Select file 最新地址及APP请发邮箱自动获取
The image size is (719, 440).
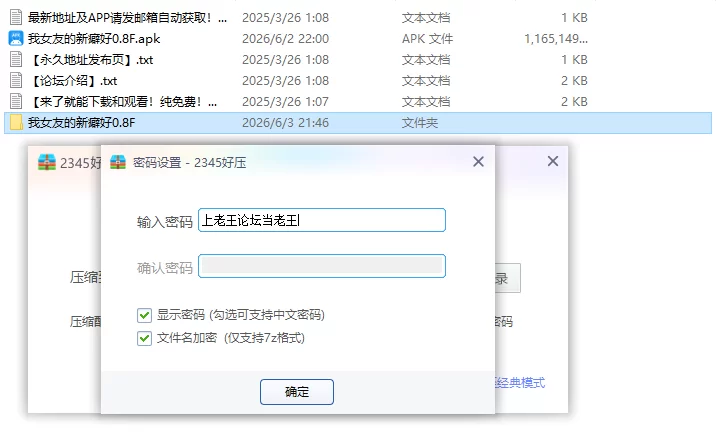click(127, 17)
